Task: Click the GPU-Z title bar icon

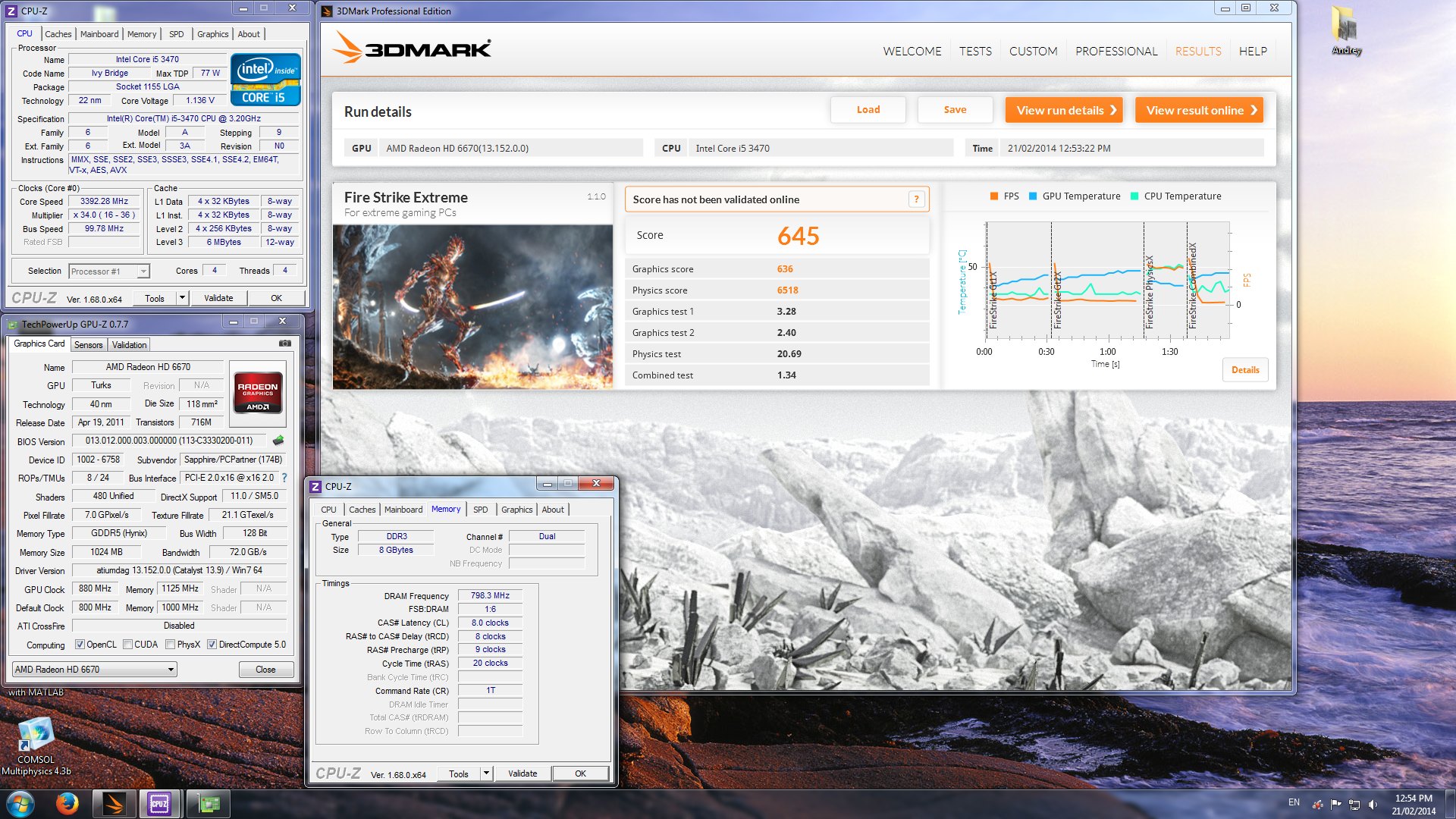Action: (x=12, y=324)
